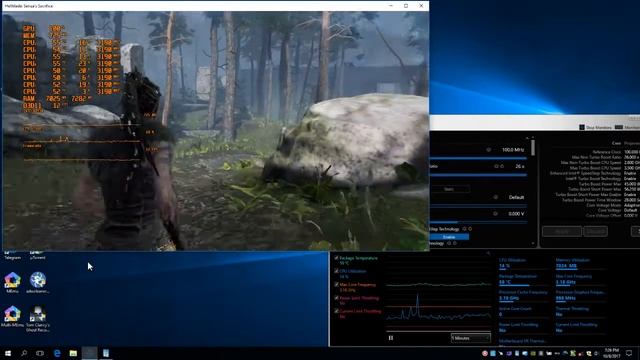Minimize the Hellblade game window
This screenshot has height=360, width=640.
(x=391, y=6)
